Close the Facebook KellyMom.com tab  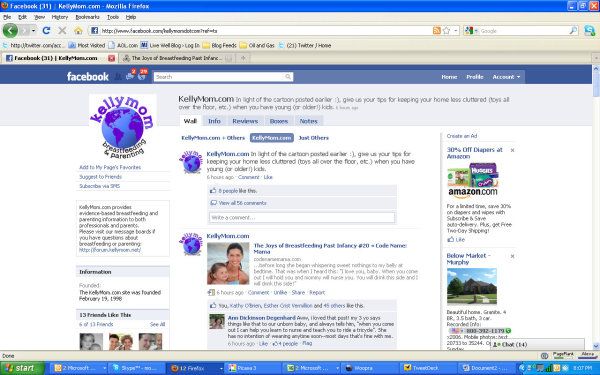pyautogui.click(x=111, y=58)
